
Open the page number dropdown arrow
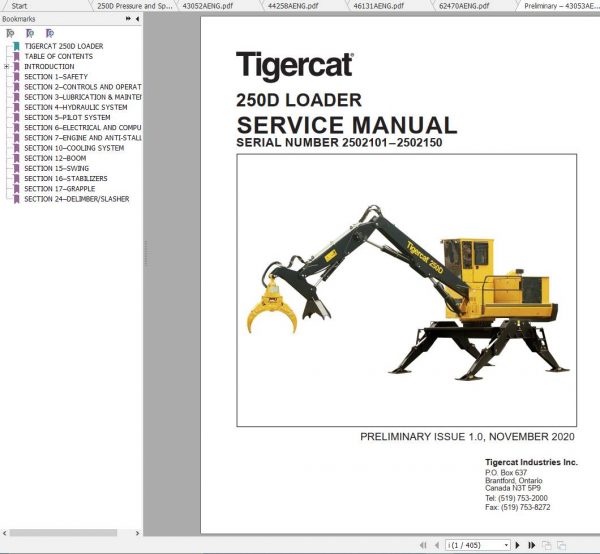[x=506, y=545]
